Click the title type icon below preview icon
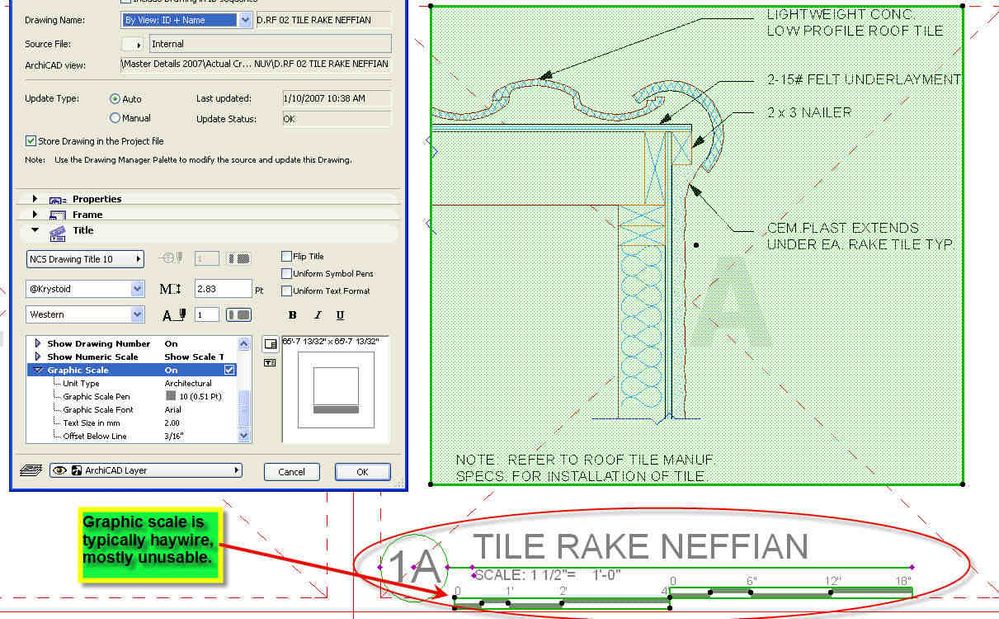 tap(270, 363)
